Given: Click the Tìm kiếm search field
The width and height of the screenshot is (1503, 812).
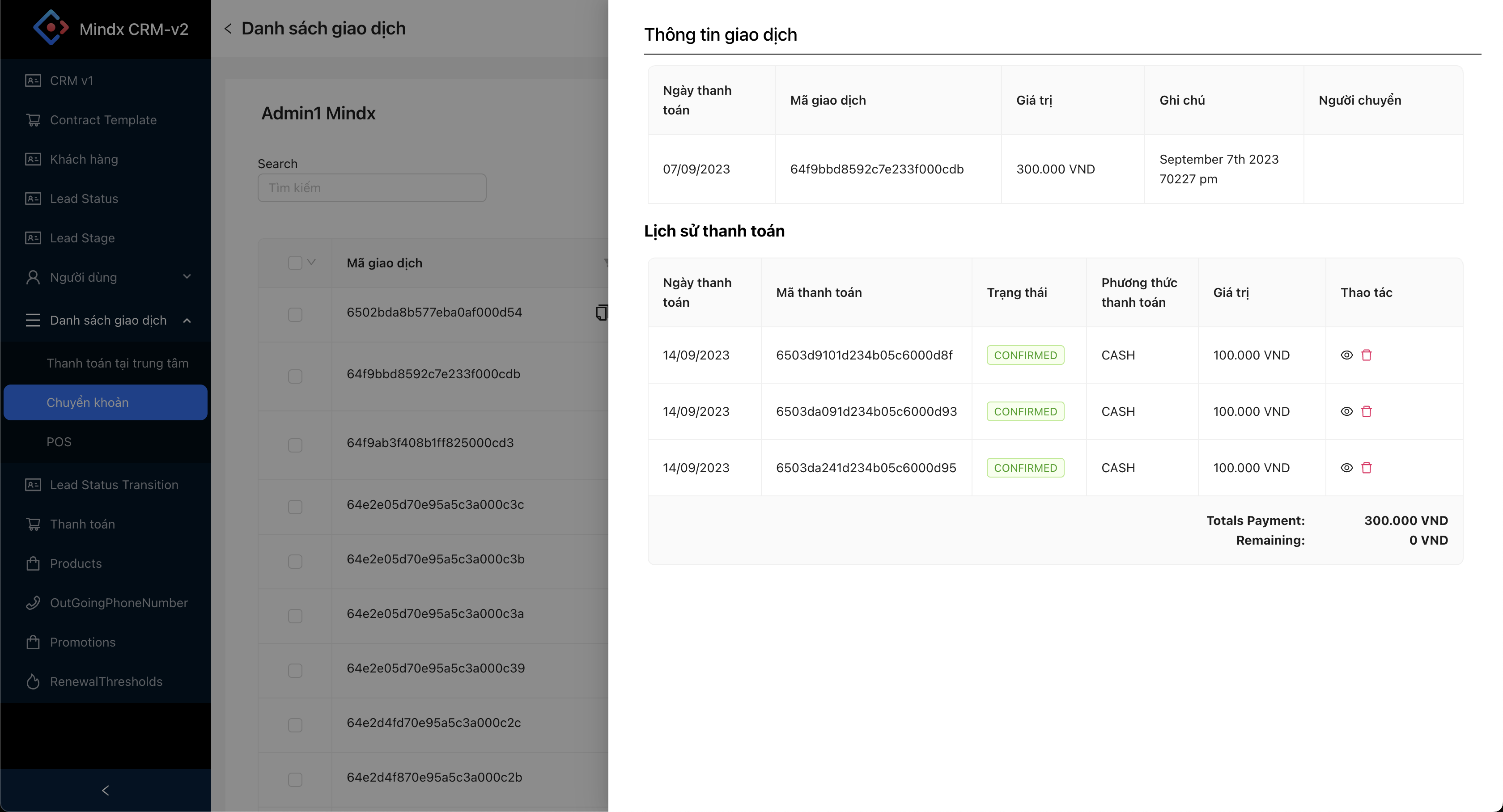Looking at the screenshot, I should pyautogui.click(x=372, y=188).
